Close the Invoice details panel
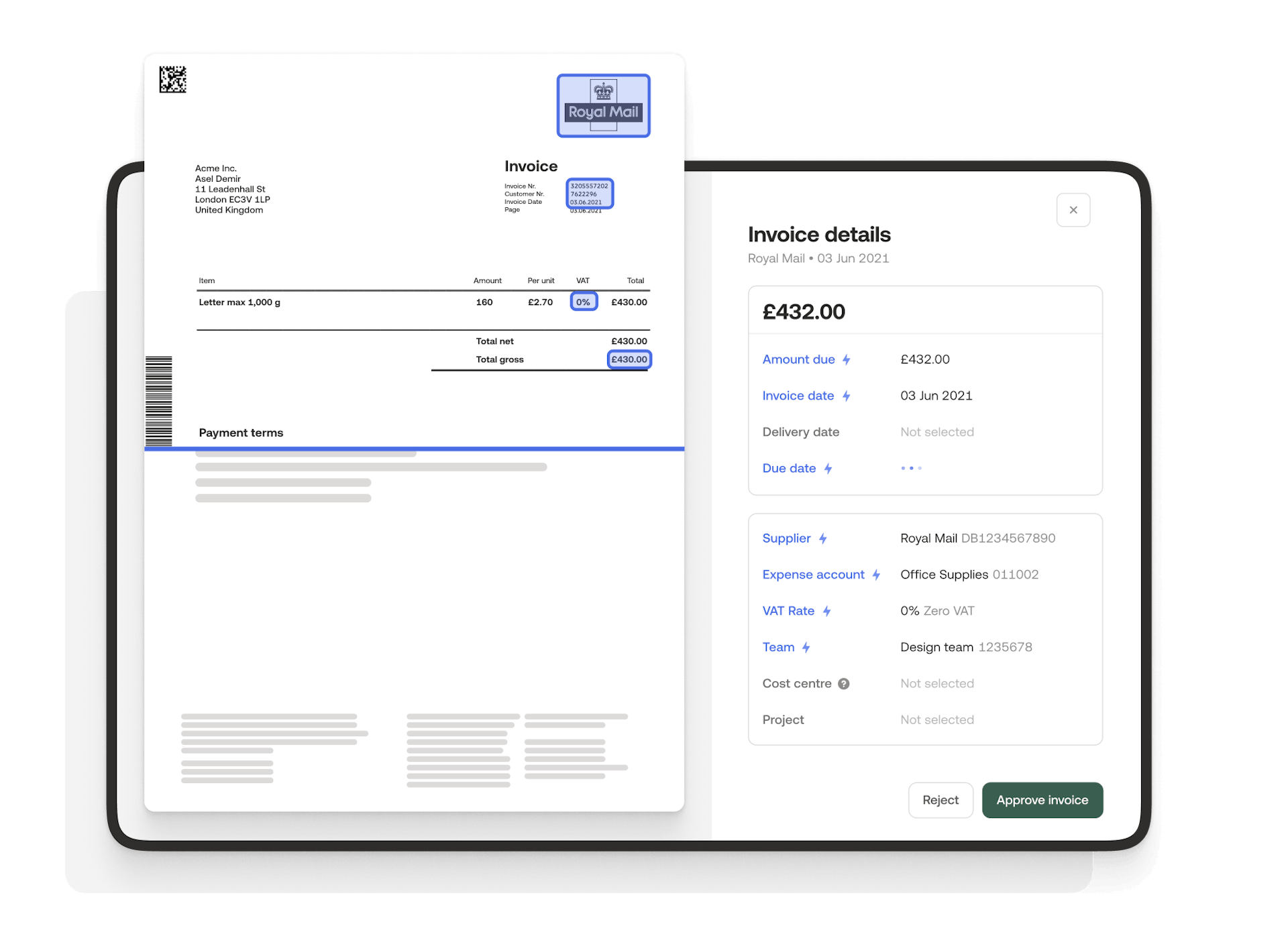Screen dimensions: 1288x936 coord(1073,210)
